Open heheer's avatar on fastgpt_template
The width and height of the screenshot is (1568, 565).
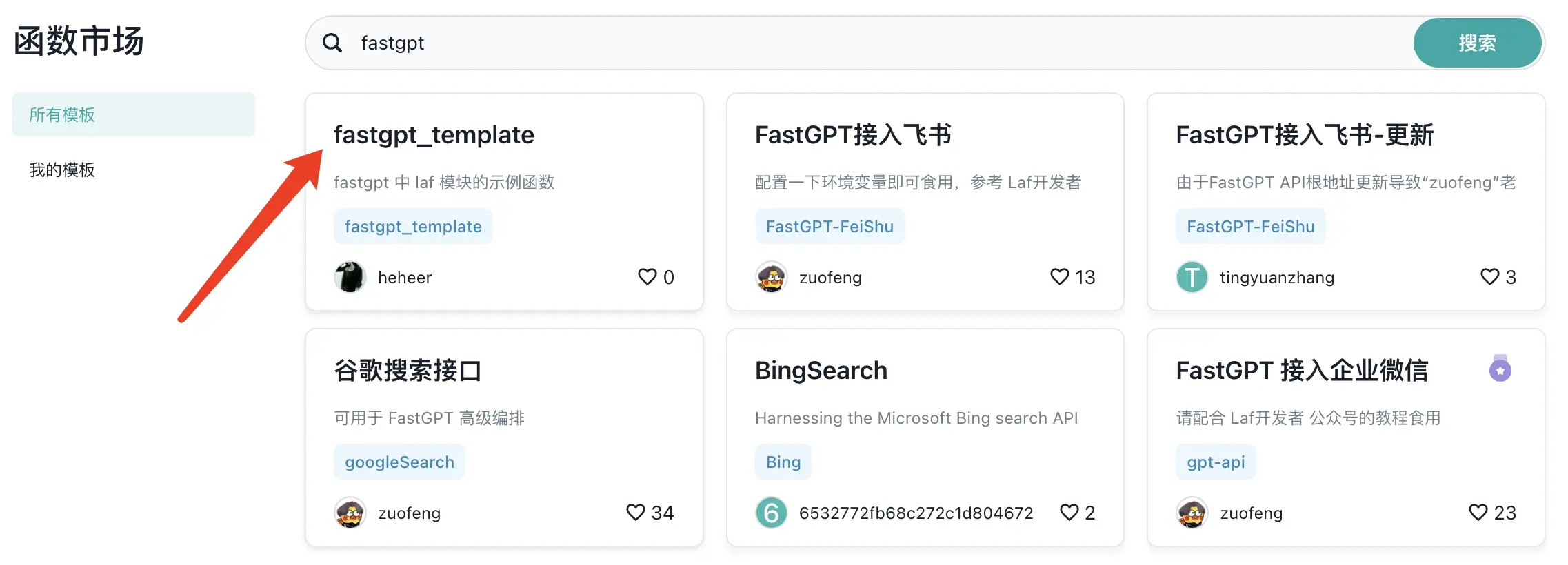[350, 277]
